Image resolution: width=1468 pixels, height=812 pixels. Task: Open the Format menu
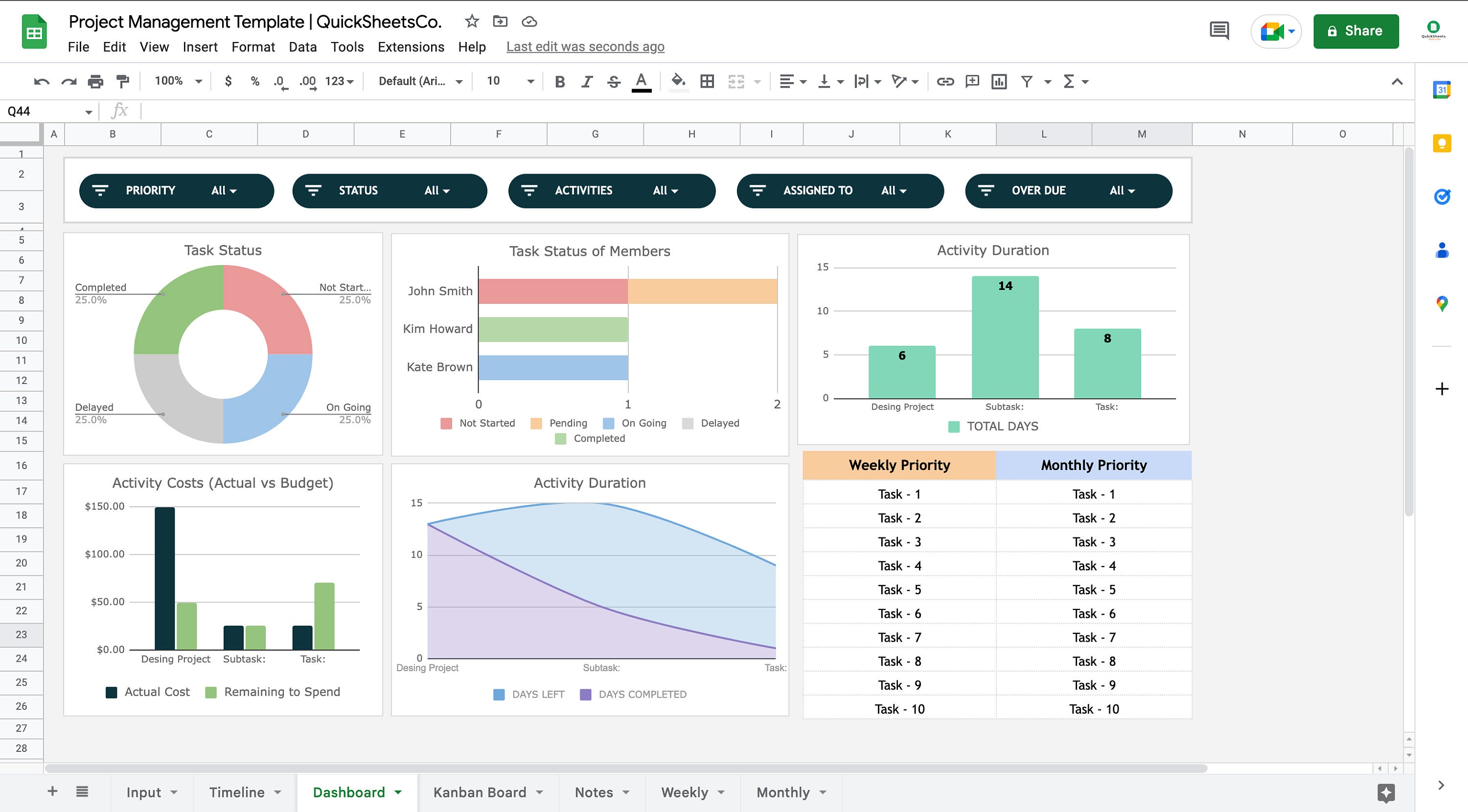(253, 47)
